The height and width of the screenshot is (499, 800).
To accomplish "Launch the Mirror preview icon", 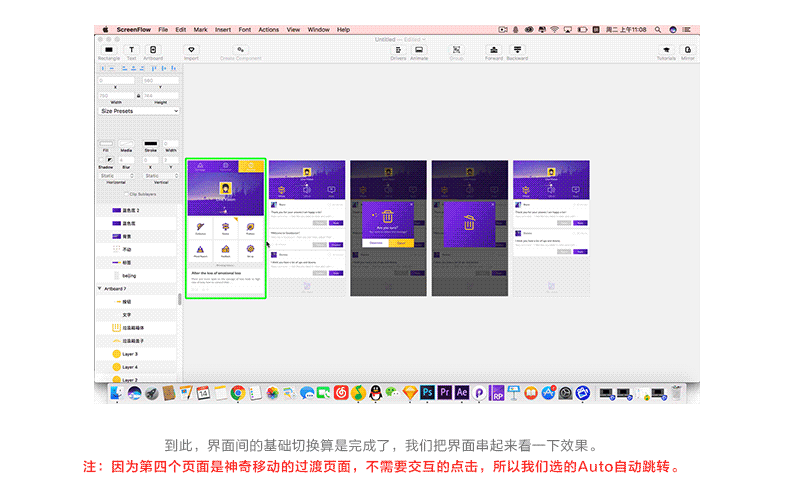I will [688, 49].
